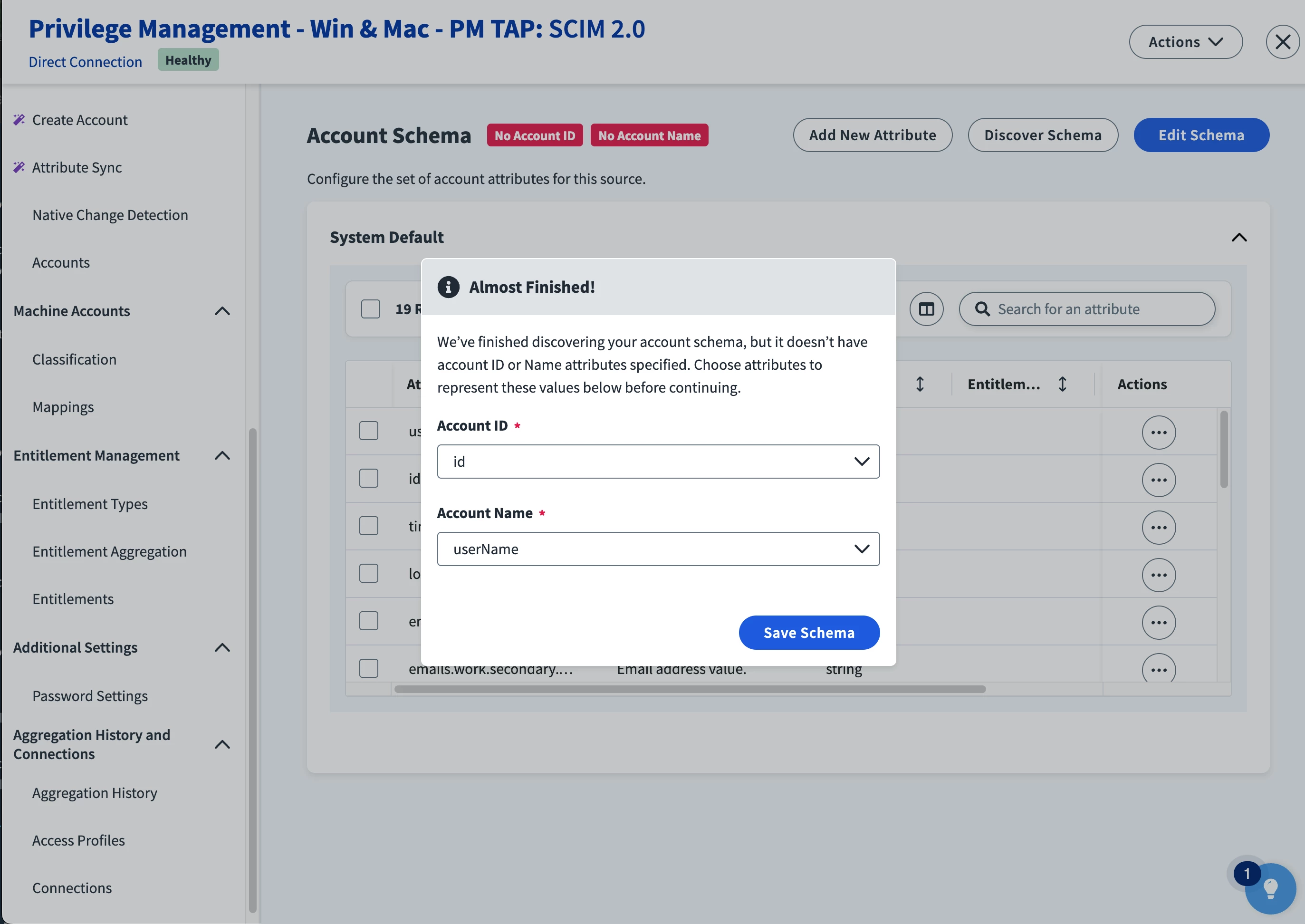Collapse the Machine Accounts section
Viewport: 1305px width, 924px height.
tap(222, 311)
